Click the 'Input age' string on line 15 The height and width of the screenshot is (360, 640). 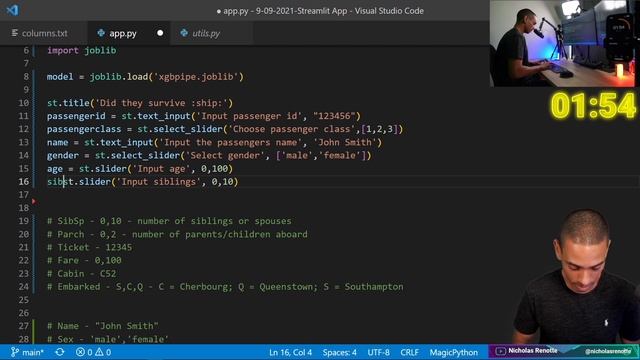pyautogui.click(x=161, y=169)
